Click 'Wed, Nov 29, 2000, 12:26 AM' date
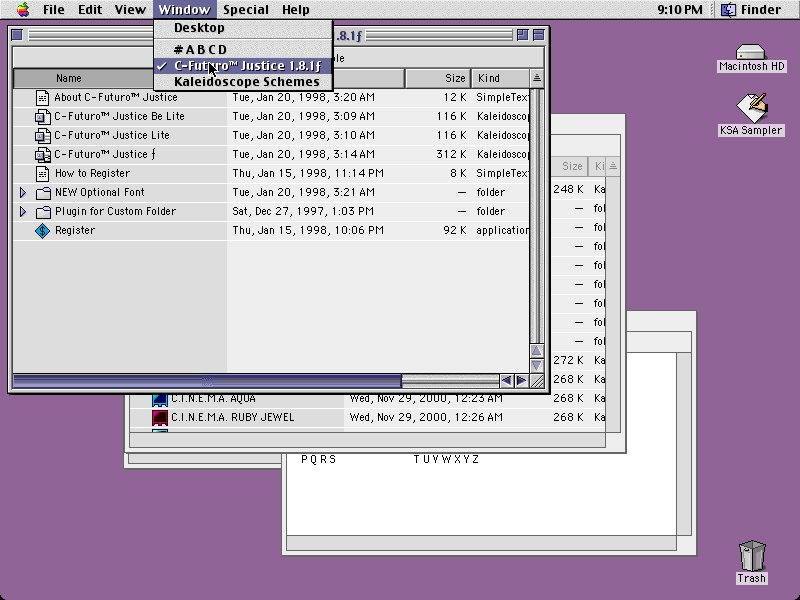800x600 pixels. [x=426, y=417]
